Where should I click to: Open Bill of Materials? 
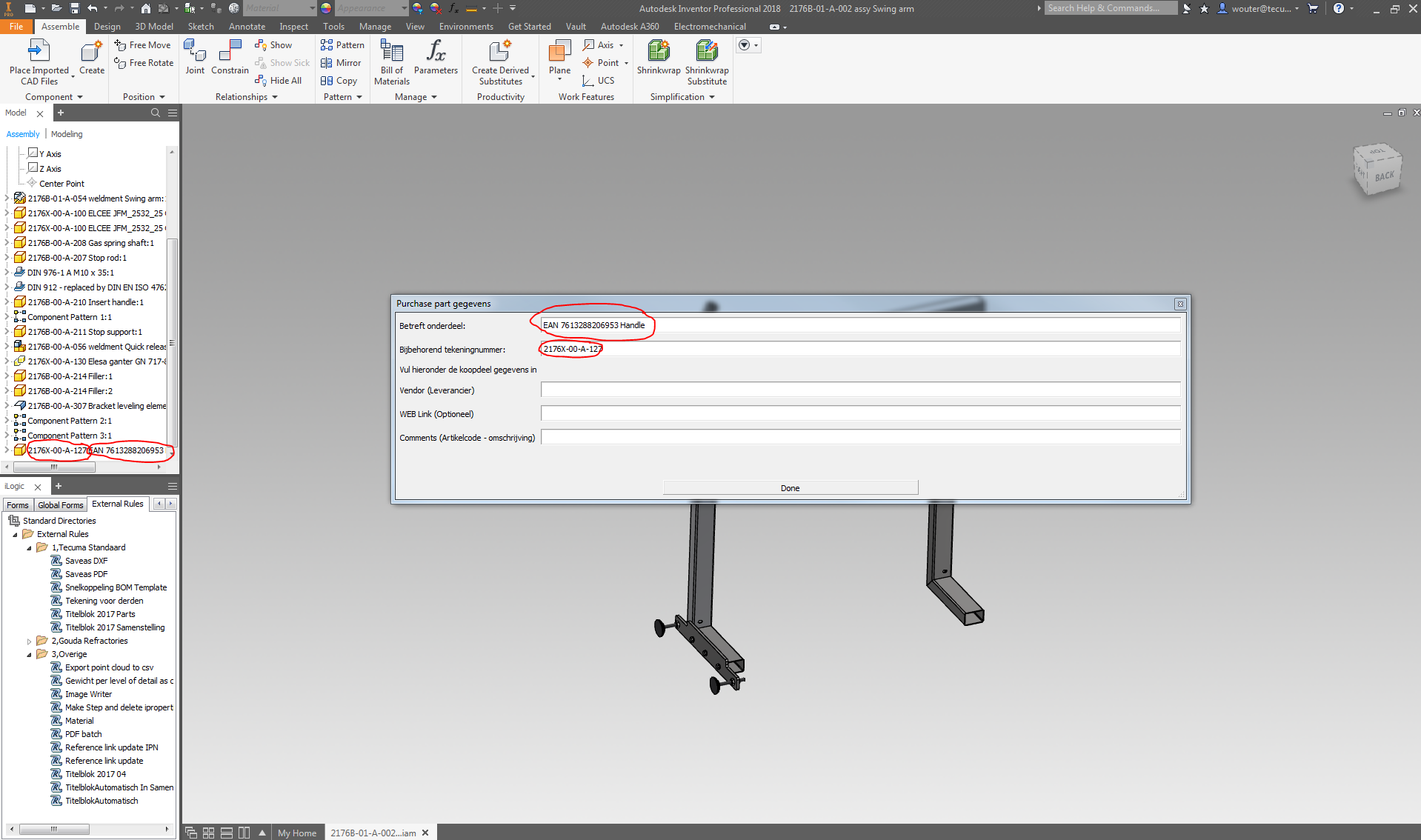click(391, 62)
